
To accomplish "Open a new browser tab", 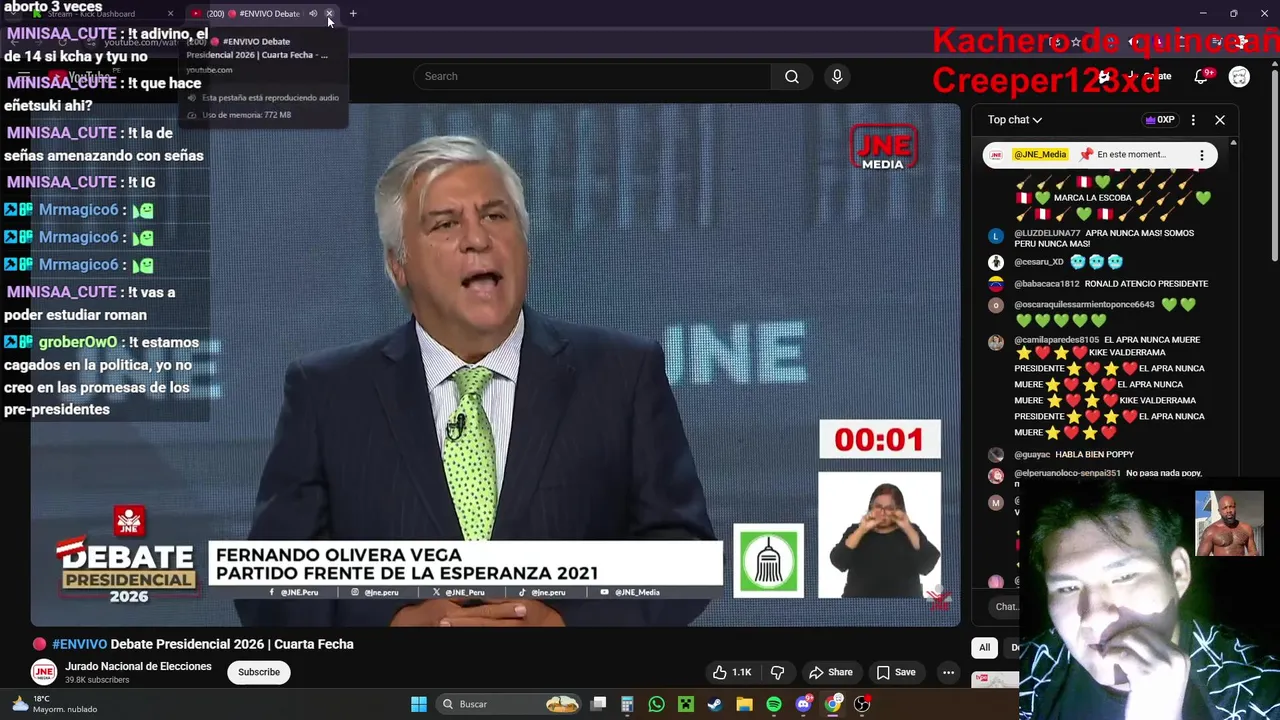I will coord(353,14).
